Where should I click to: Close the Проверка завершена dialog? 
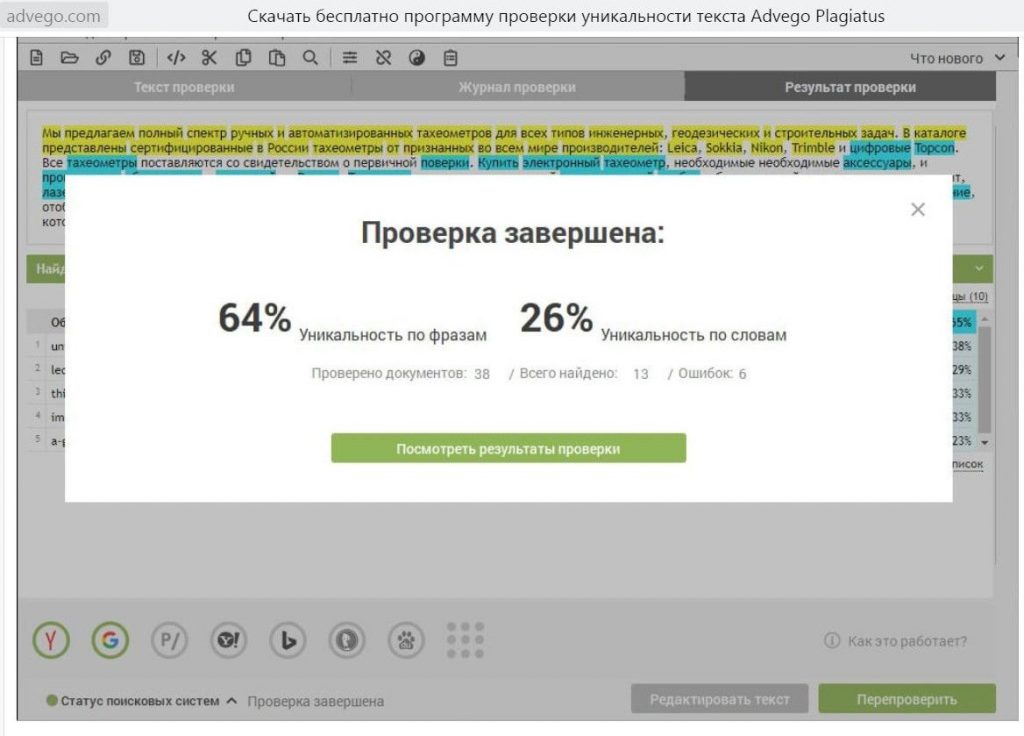tap(918, 209)
